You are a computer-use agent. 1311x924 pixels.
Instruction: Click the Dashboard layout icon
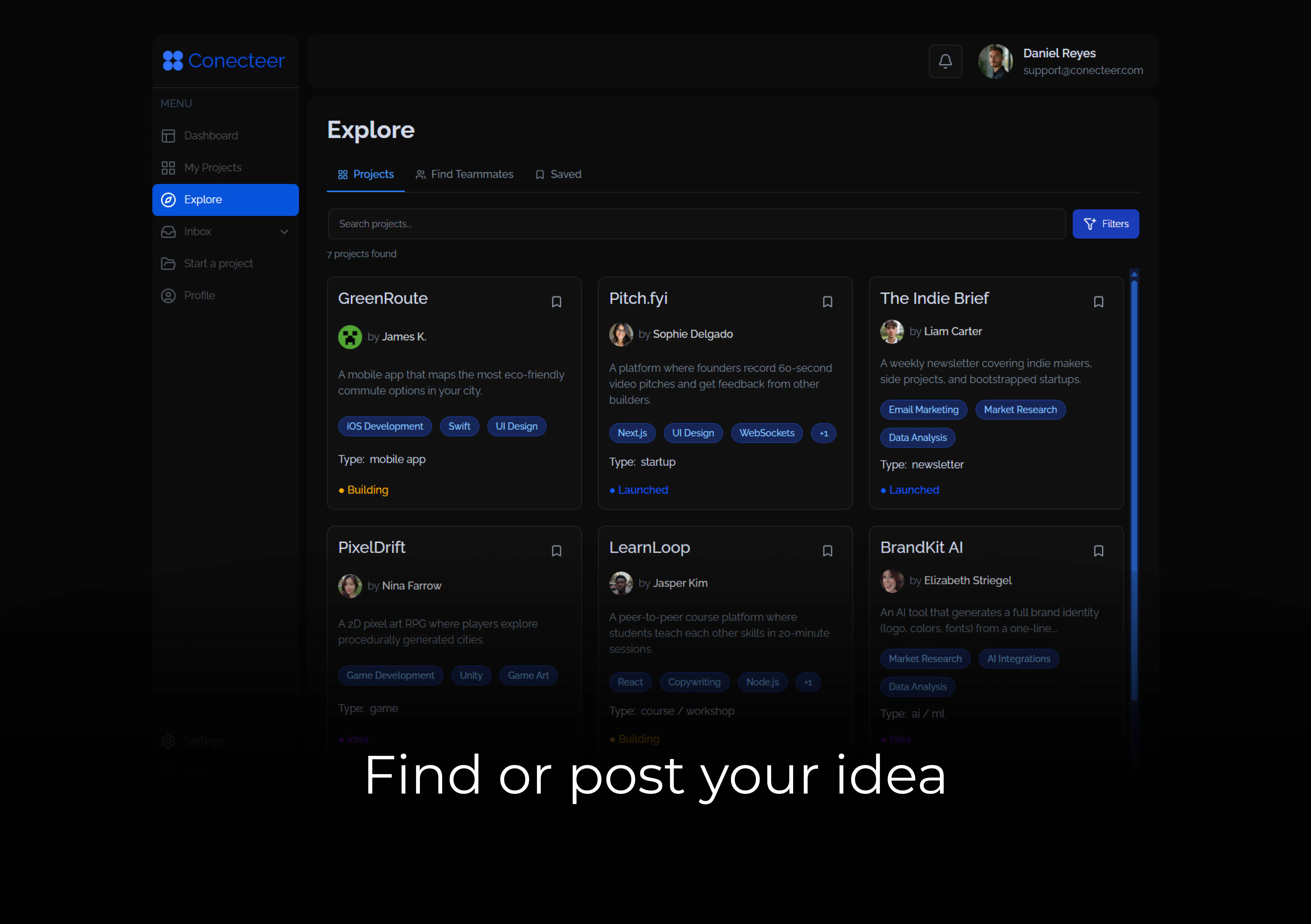(x=168, y=136)
